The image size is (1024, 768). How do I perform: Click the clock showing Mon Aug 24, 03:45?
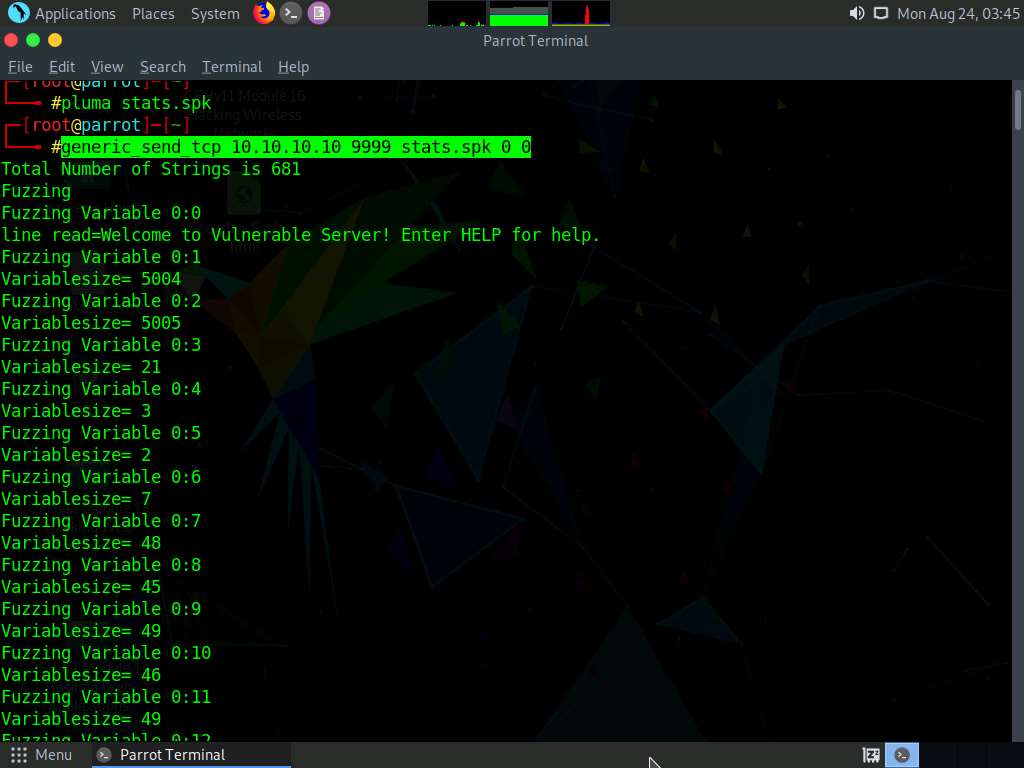coord(958,13)
